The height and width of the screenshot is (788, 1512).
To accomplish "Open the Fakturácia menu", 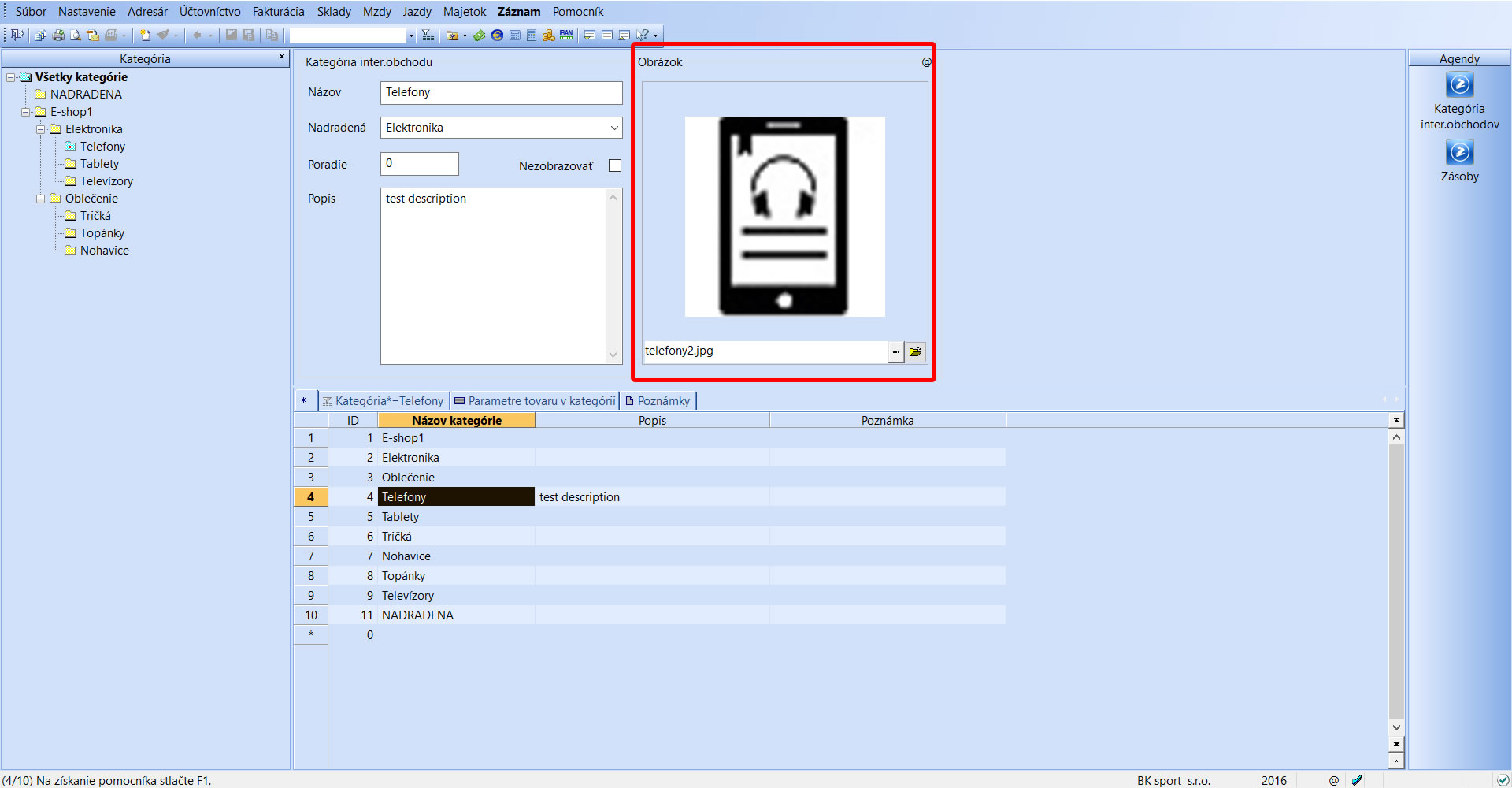I will [278, 12].
